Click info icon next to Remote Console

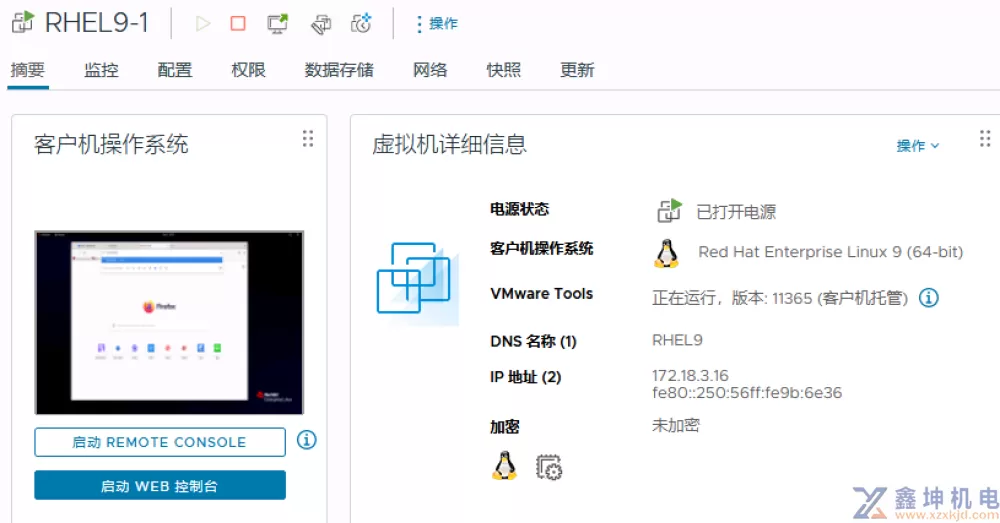(x=307, y=440)
